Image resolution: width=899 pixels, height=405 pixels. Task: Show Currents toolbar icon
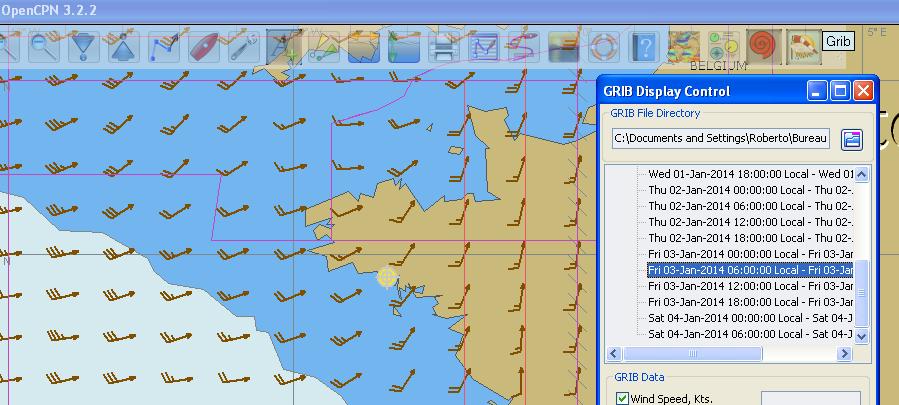pyautogui.click(x=363, y=46)
